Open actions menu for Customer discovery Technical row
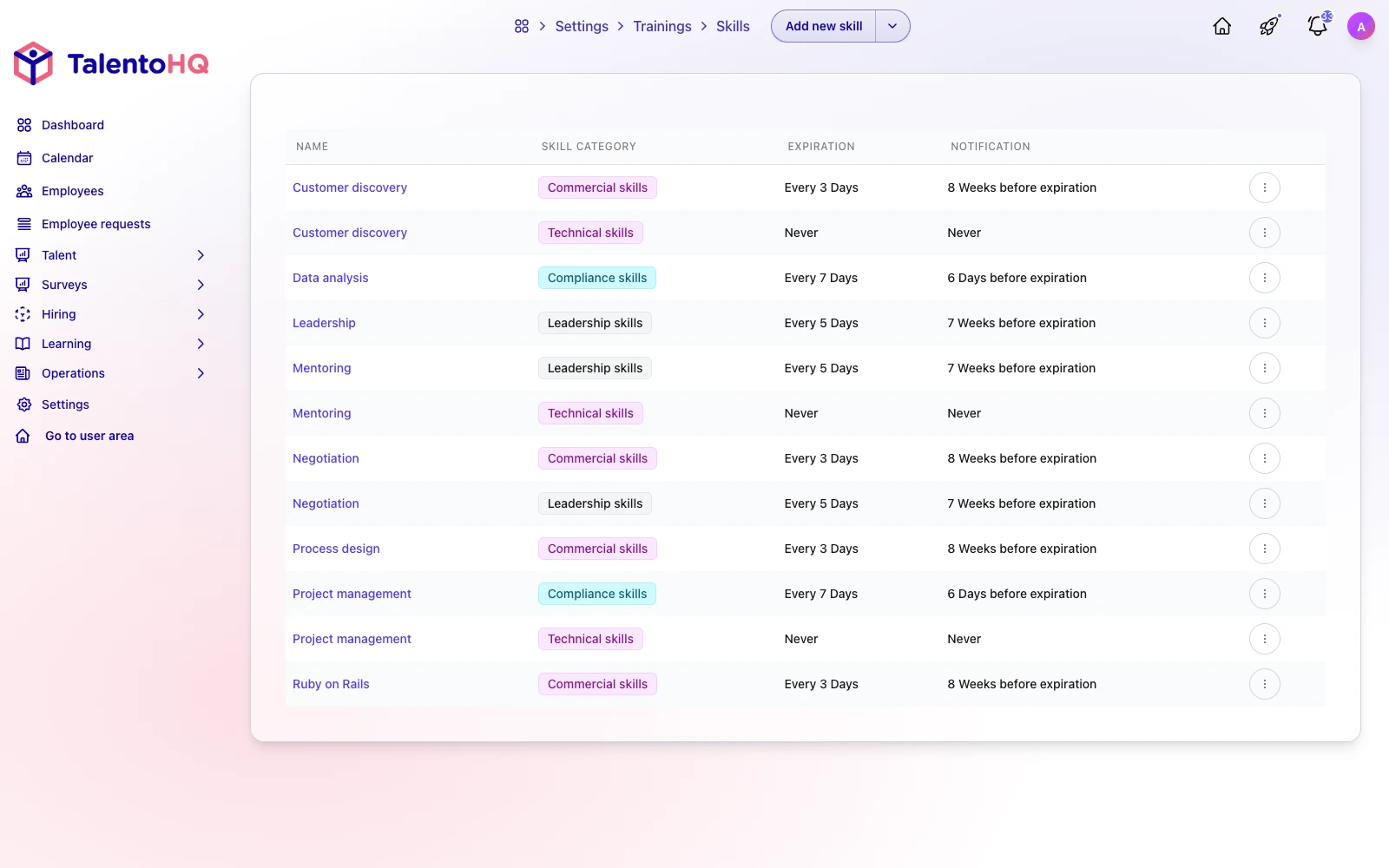The image size is (1389, 868). point(1265,233)
